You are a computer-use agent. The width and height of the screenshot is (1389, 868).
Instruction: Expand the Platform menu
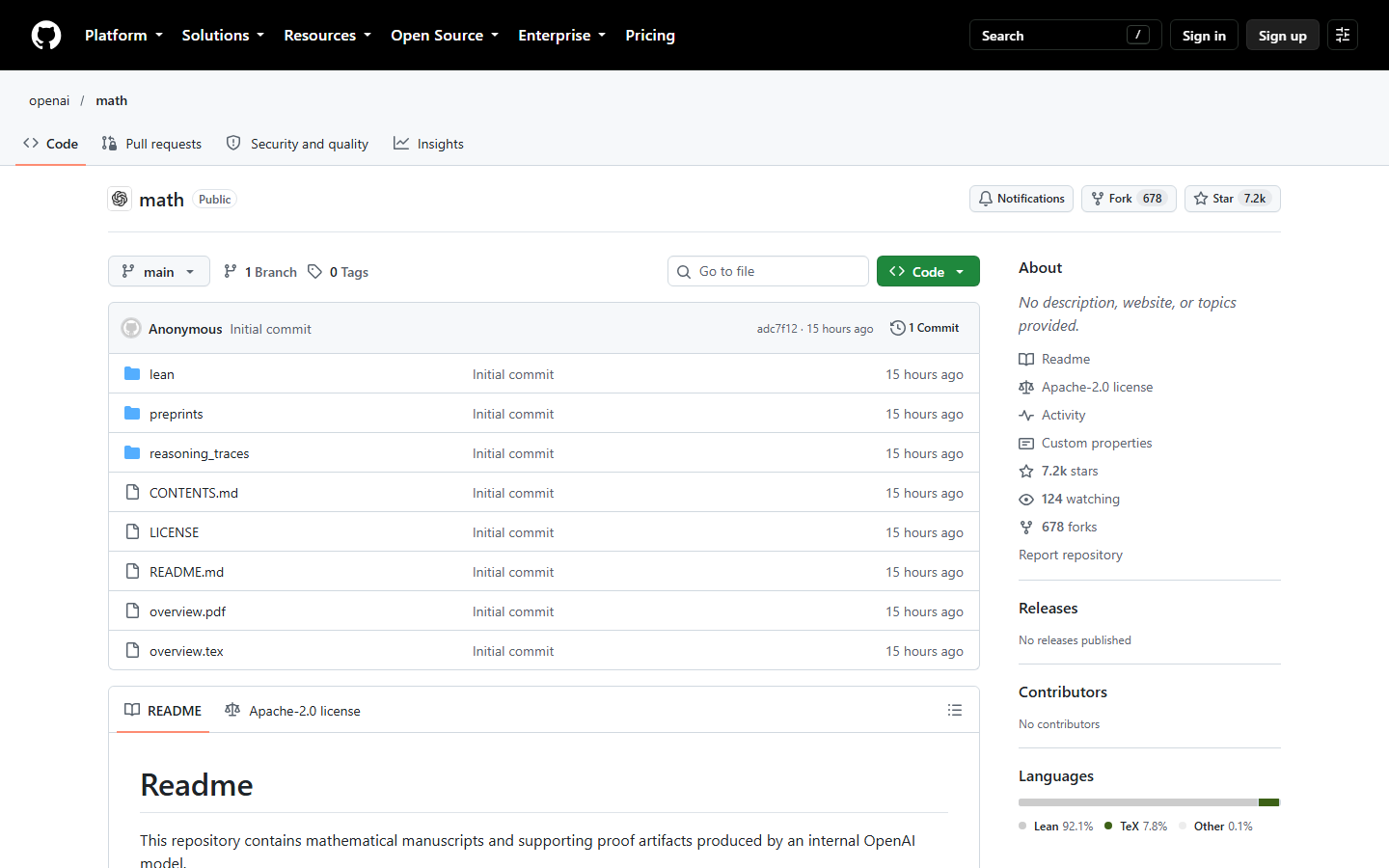123,35
